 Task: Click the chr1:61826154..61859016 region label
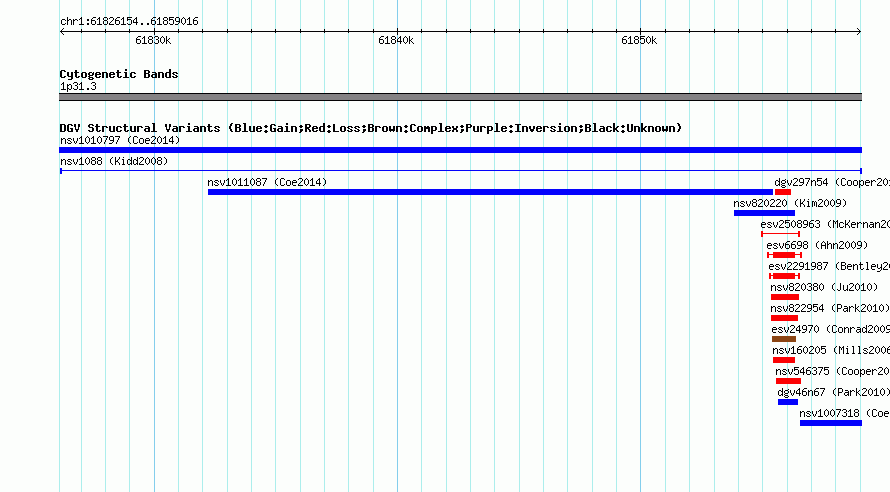click(129, 21)
